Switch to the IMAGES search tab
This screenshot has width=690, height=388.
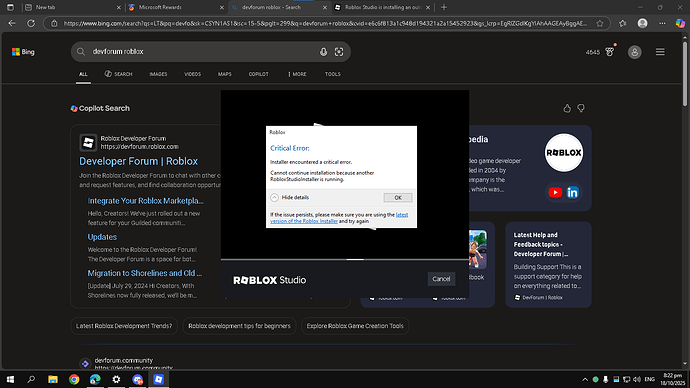[x=158, y=74]
